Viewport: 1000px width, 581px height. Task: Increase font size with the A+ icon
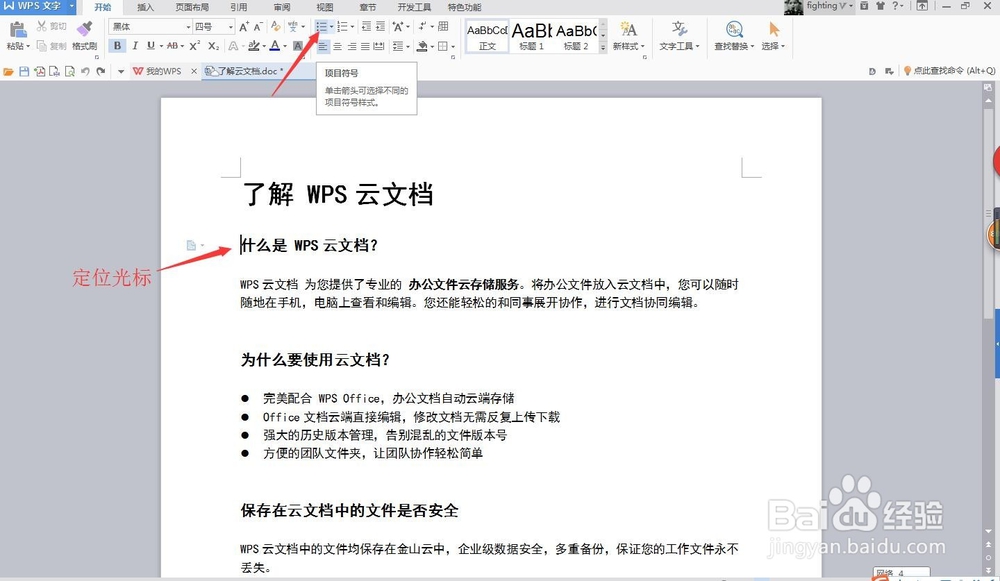pos(244,27)
